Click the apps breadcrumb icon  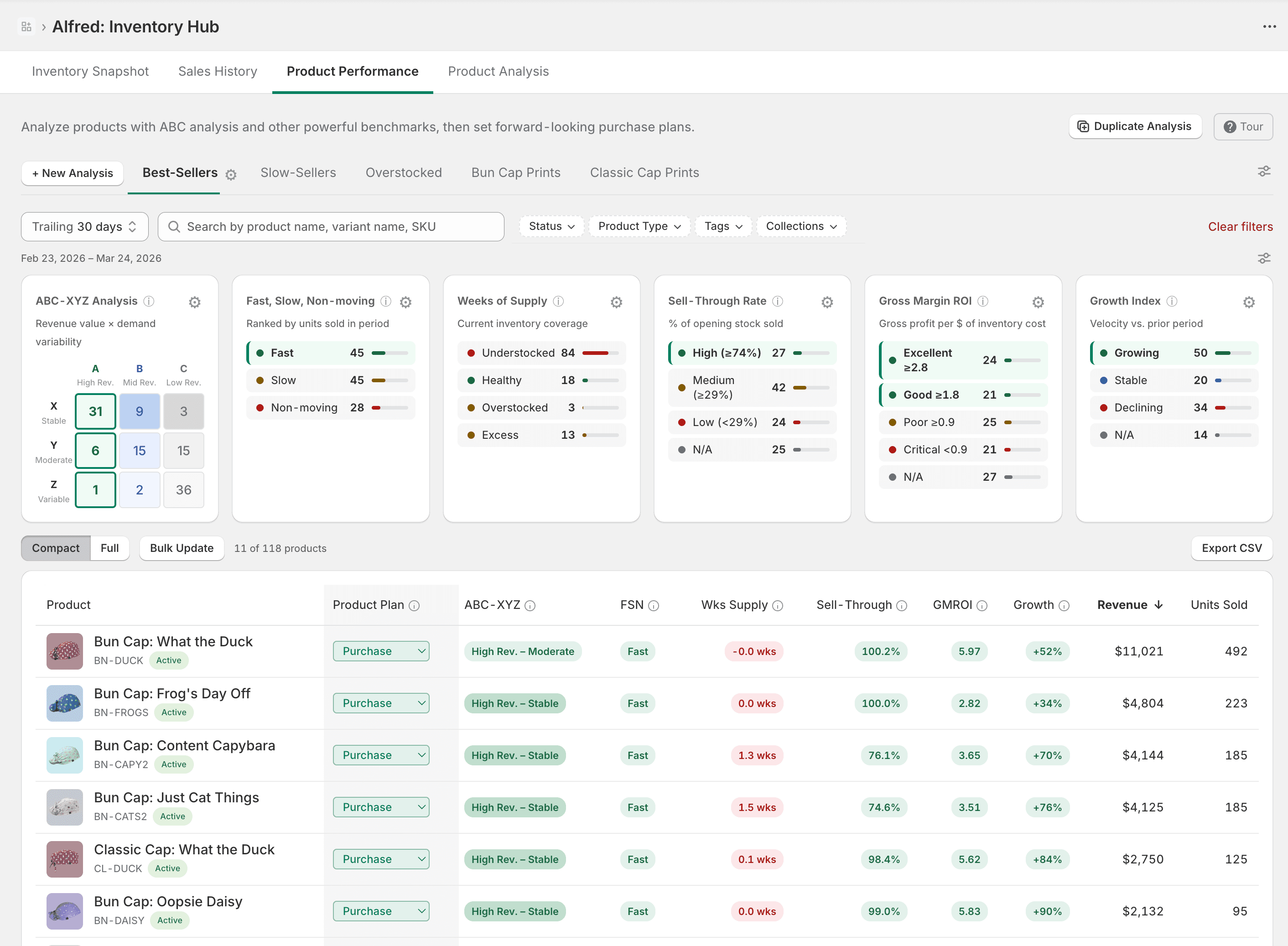[26, 26]
